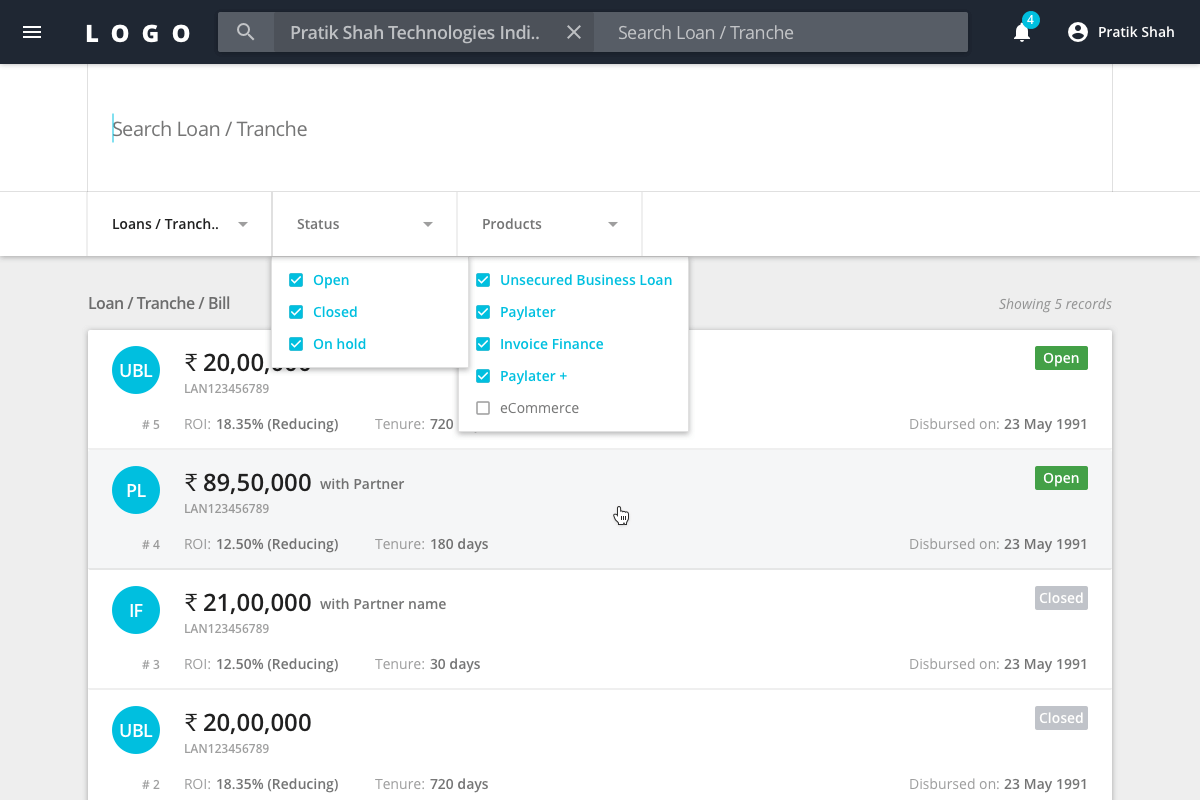Uncheck the Open status filter
This screenshot has width=1200, height=800.
pyautogui.click(x=296, y=280)
